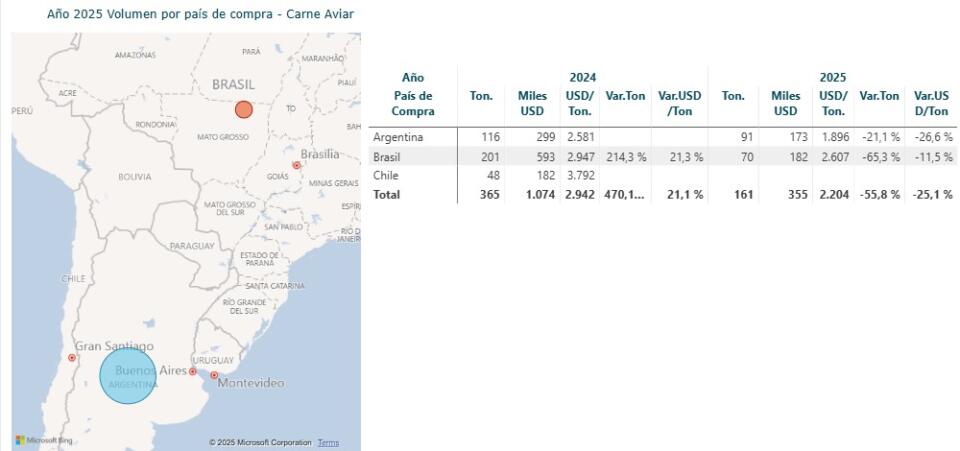Viewport: 960px width, 451px height.
Task: Click the 2024 Var.USD/Ton column header
Action: click(x=680, y=103)
